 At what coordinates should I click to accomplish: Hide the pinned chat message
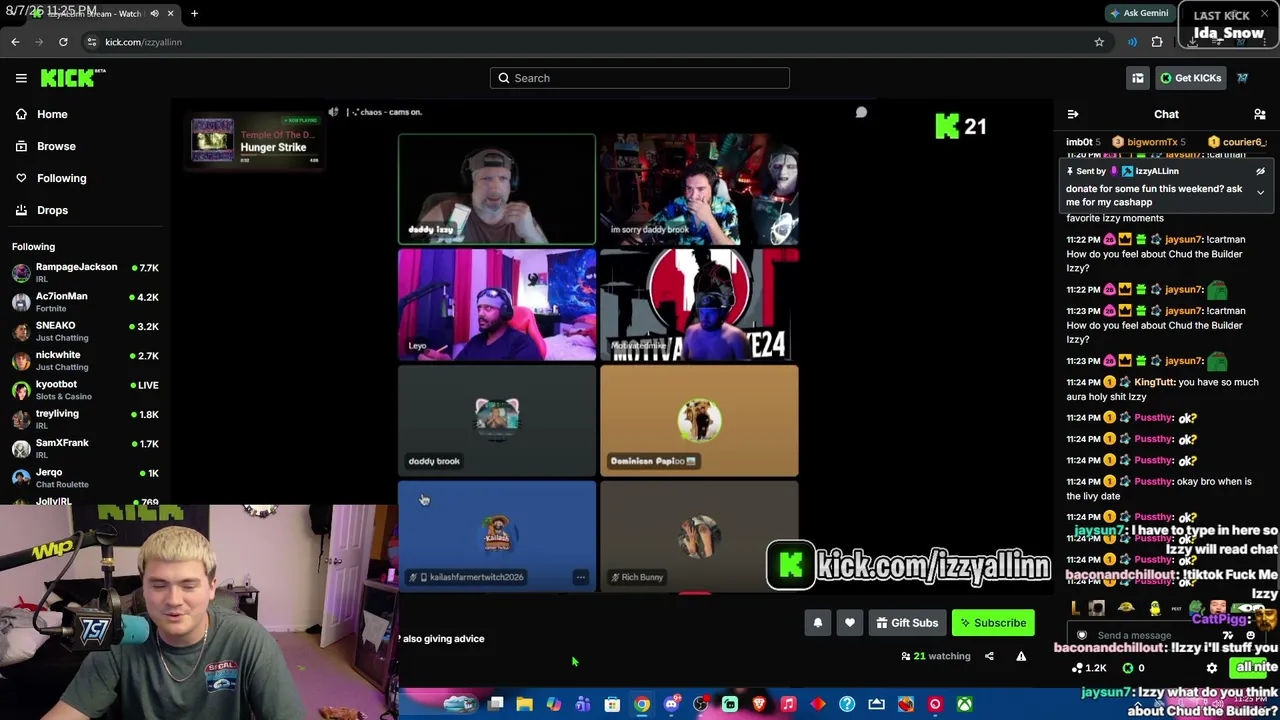pos(1260,171)
